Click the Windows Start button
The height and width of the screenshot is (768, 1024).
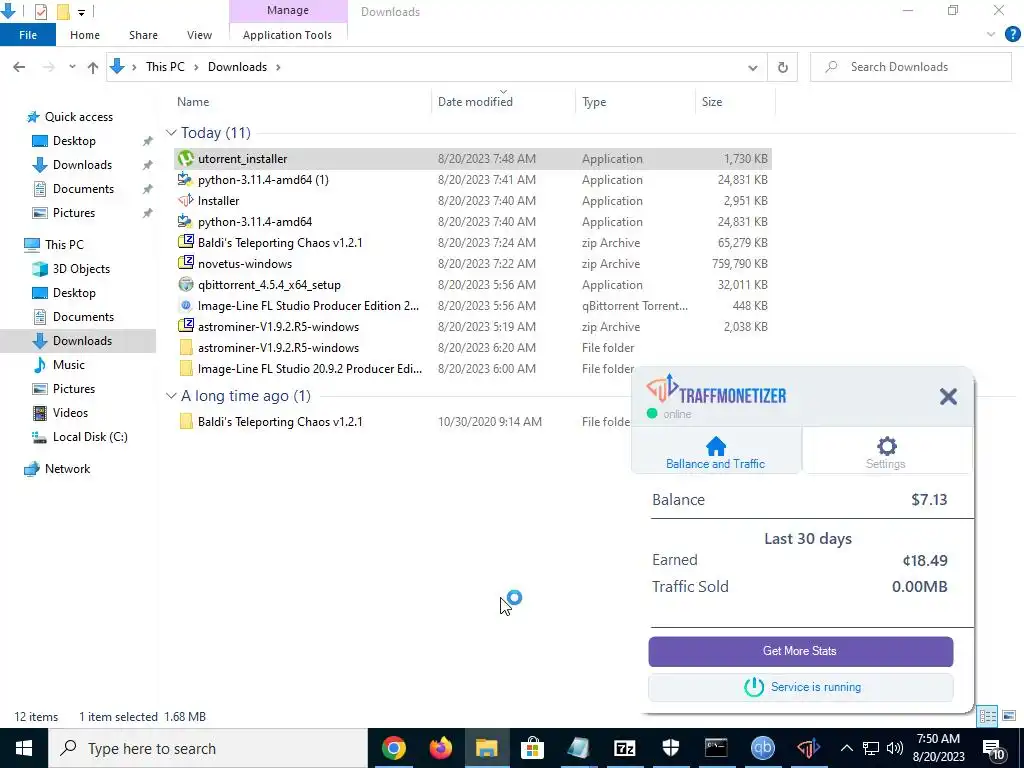[24, 748]
